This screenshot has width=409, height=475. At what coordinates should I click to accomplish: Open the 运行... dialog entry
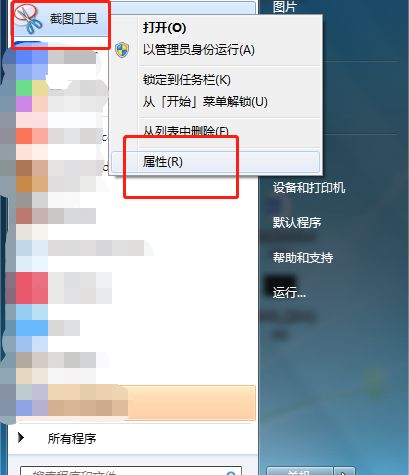[x=289, y=292]
